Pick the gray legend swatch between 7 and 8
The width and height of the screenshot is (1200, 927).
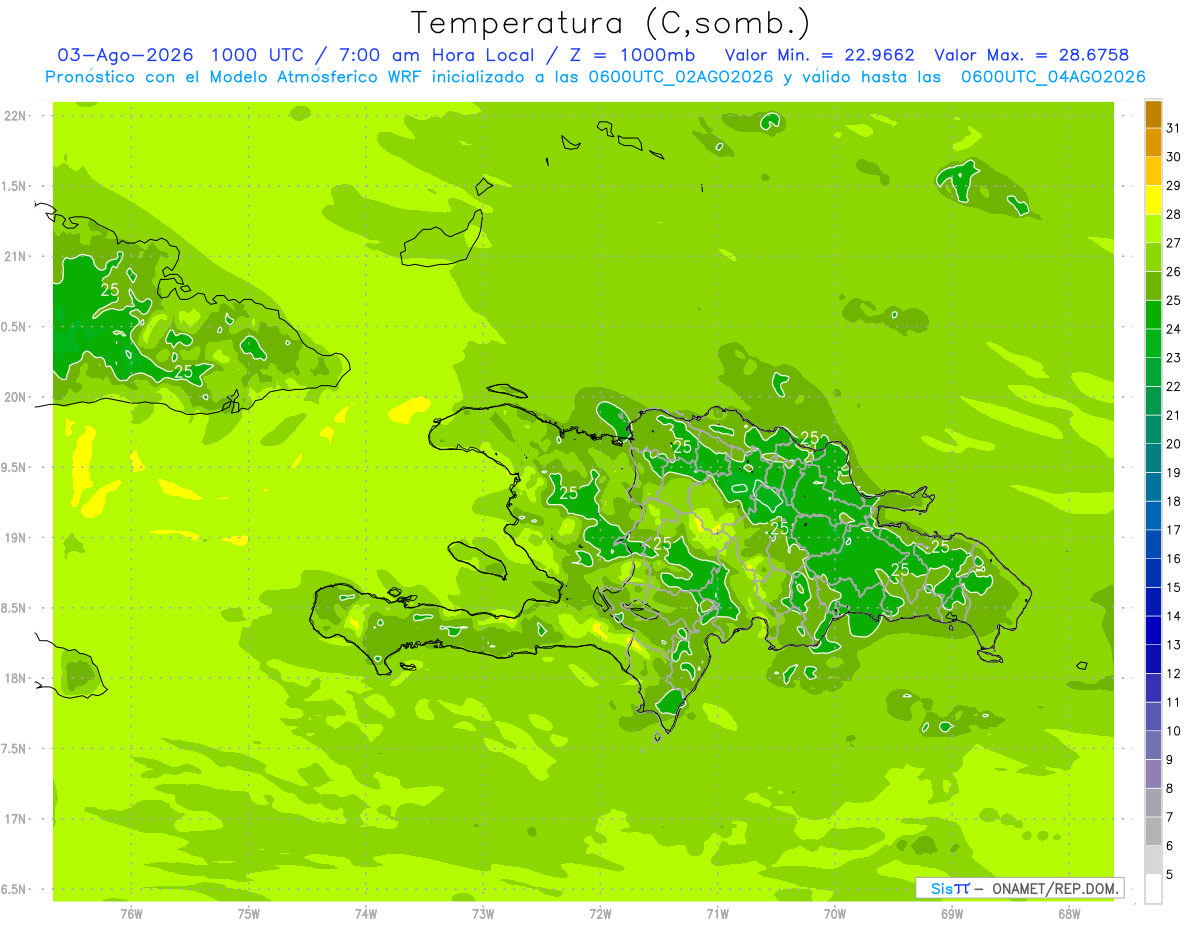[1153, 803]
